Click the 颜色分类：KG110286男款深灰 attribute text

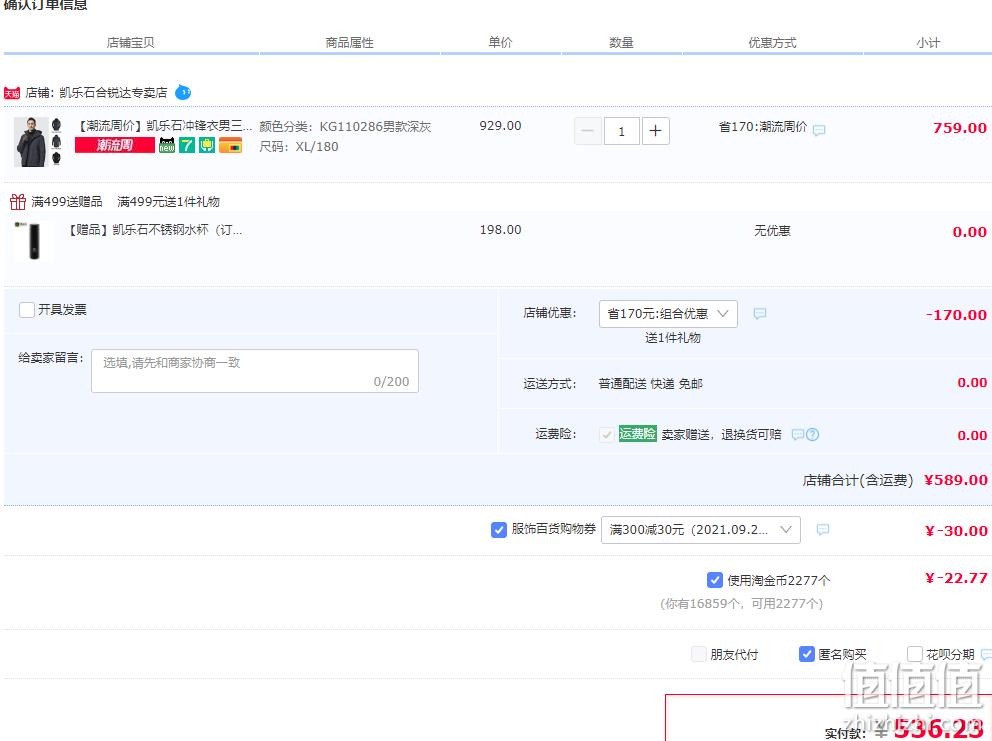tap(345, 127)
